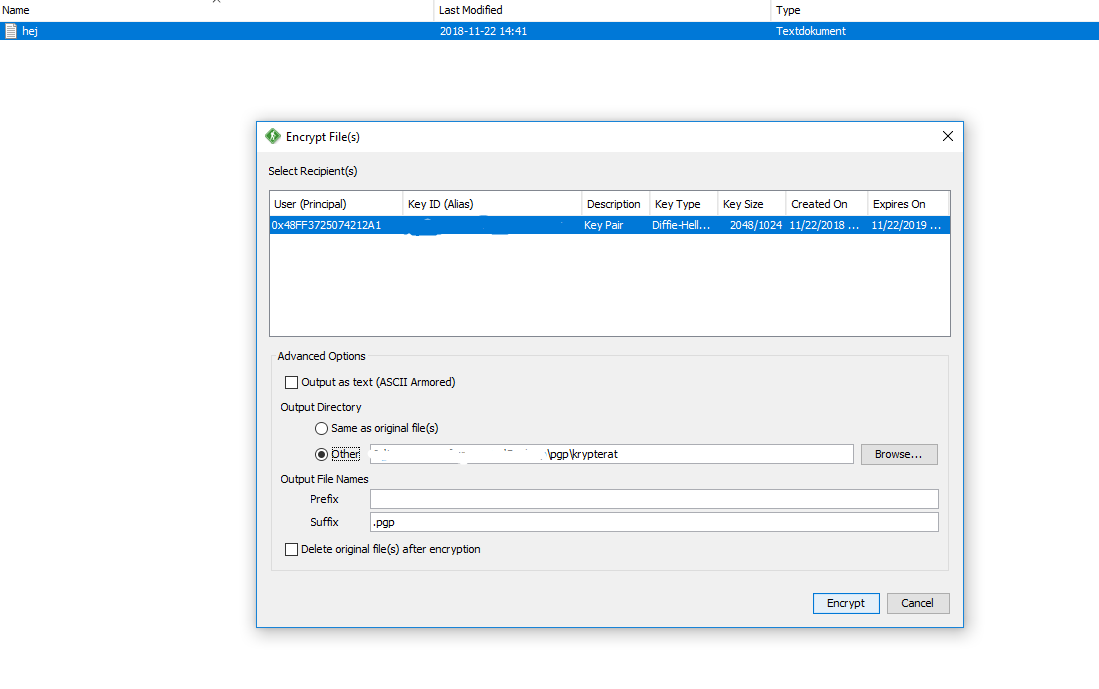Sort recipients by Expires On column
The height and width of the screenshot is (689, 1099).
point(906,204)
